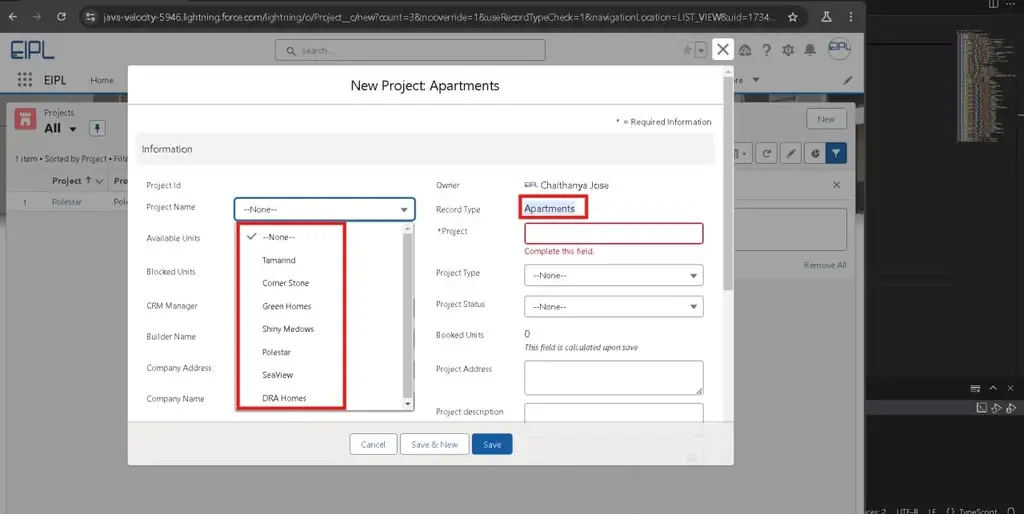Expand the More navigation tabs dropdown
Image resolution: width=1024 pixels, height=514 pixels.
756,80
